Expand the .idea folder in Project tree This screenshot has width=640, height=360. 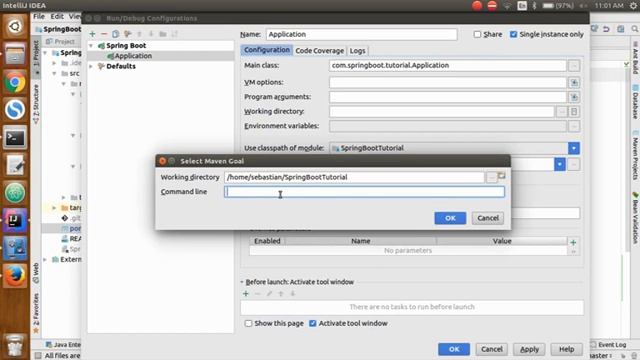(x=54, y=63)
